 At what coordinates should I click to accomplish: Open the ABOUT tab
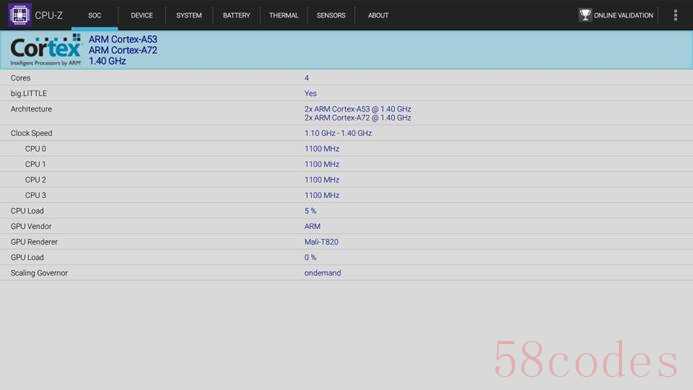click(x=378, y=15)
